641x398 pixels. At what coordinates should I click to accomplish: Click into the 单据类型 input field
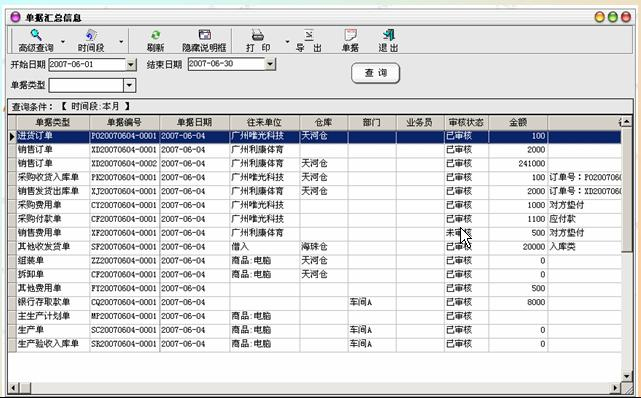(x=86, y=85)
